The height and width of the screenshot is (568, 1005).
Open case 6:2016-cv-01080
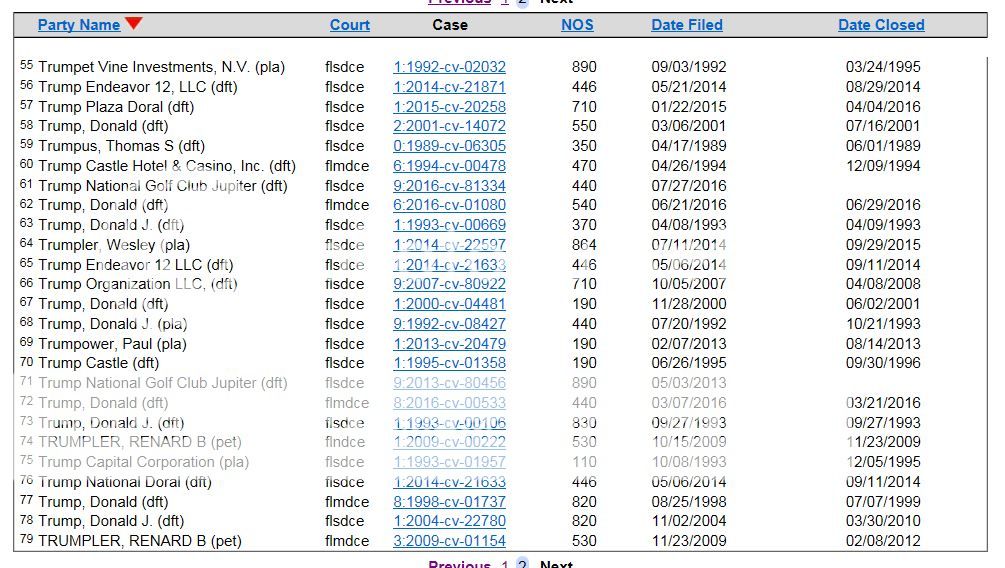click(x=449, y=205)
